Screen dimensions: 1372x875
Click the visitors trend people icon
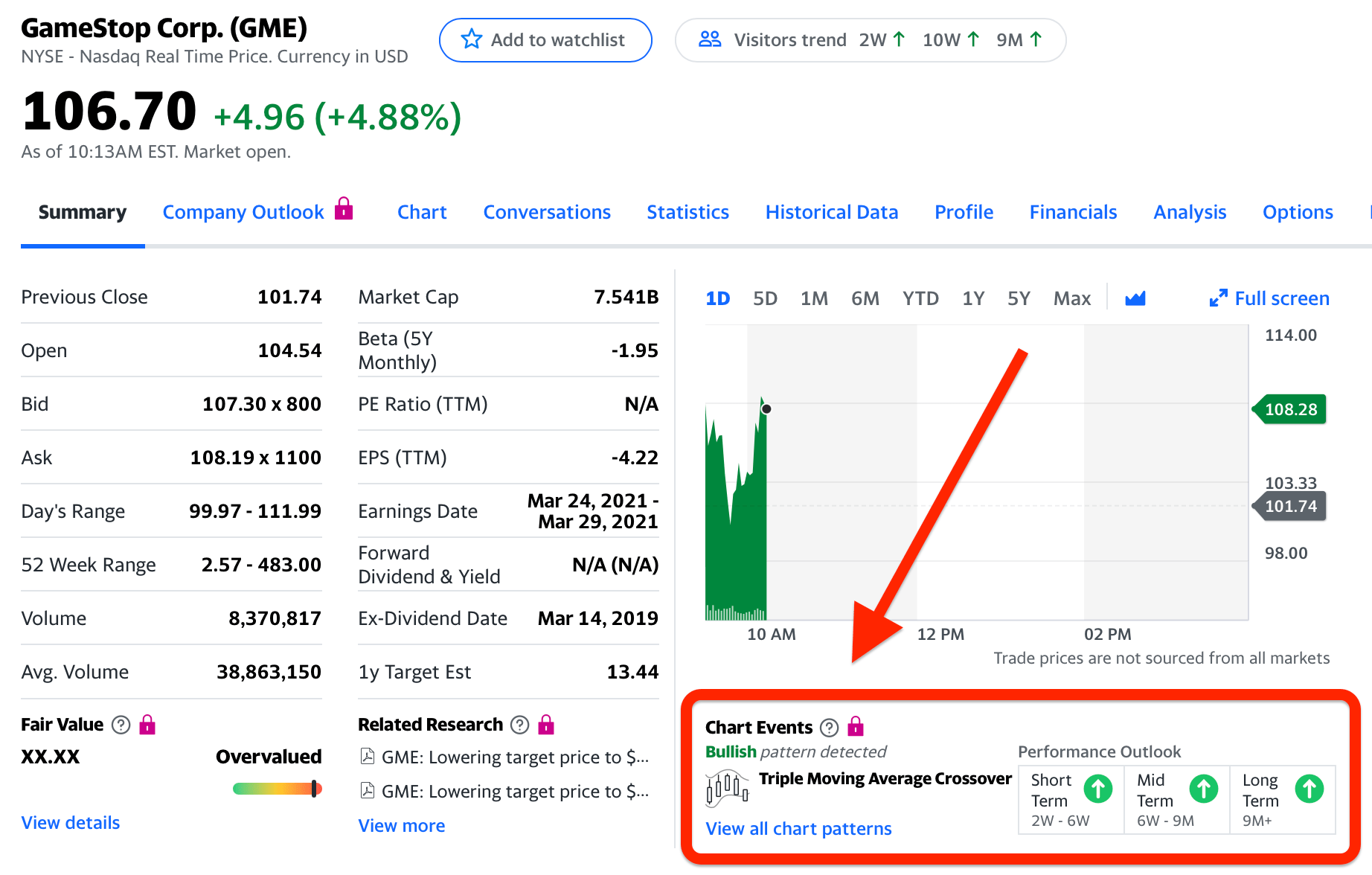click(x=710, y=39)
